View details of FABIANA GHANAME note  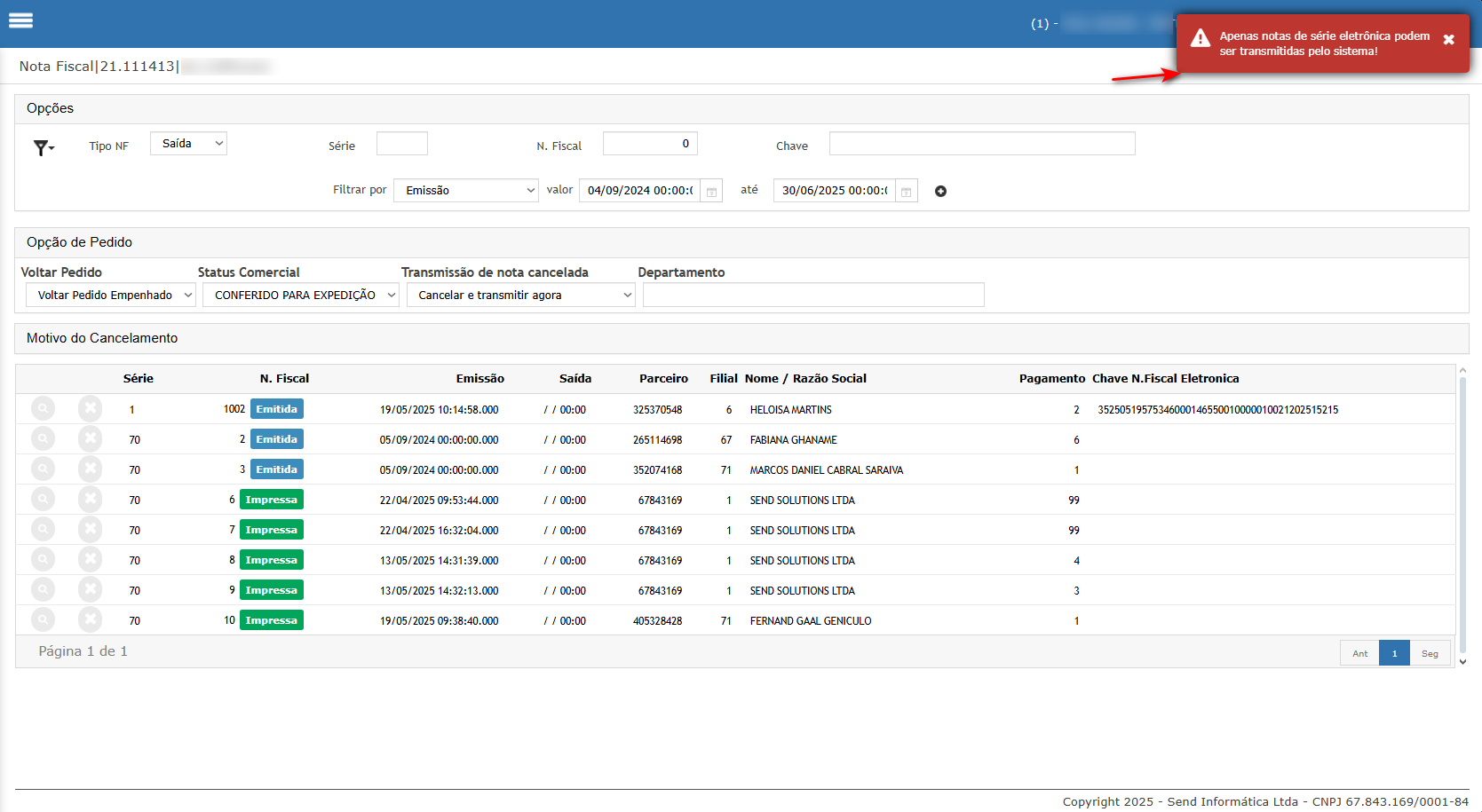pos(43,438)
